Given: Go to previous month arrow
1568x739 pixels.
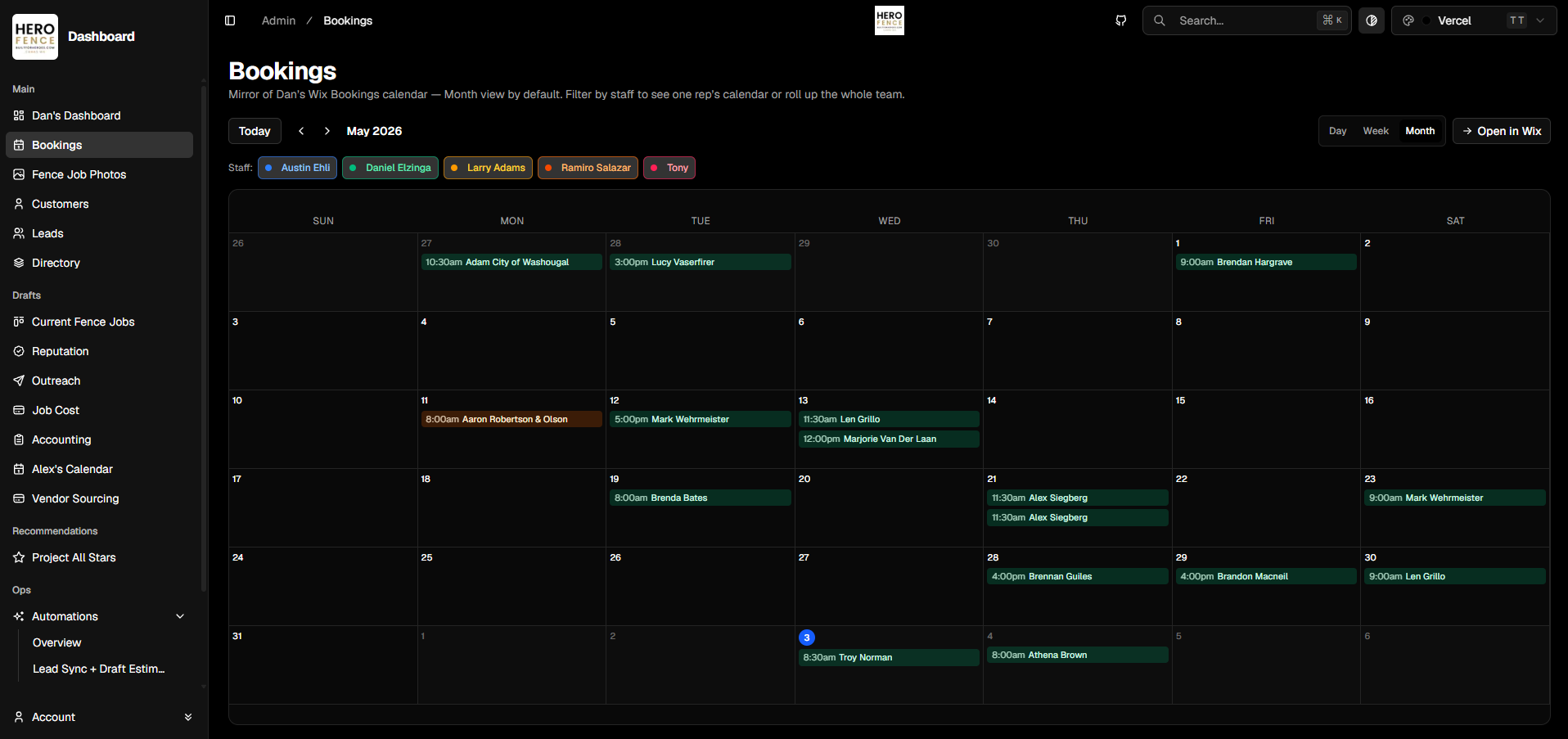Looking at the screenshot, I should (301, 131).
